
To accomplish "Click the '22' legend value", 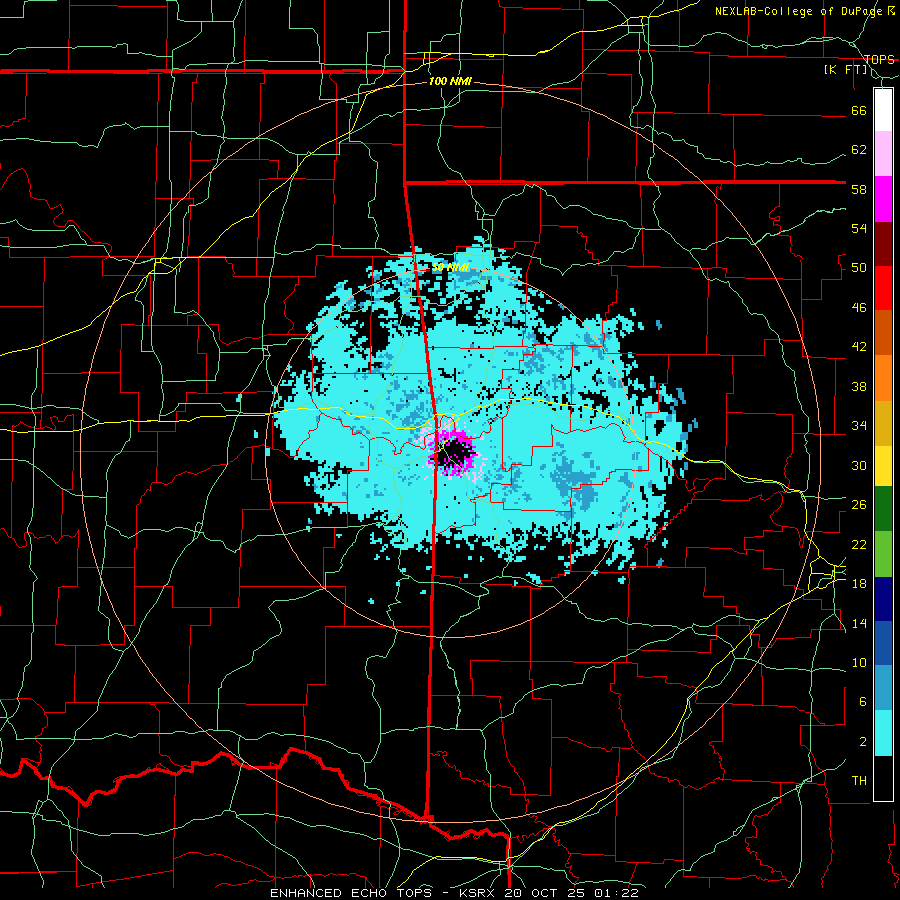I will point(859,545).
